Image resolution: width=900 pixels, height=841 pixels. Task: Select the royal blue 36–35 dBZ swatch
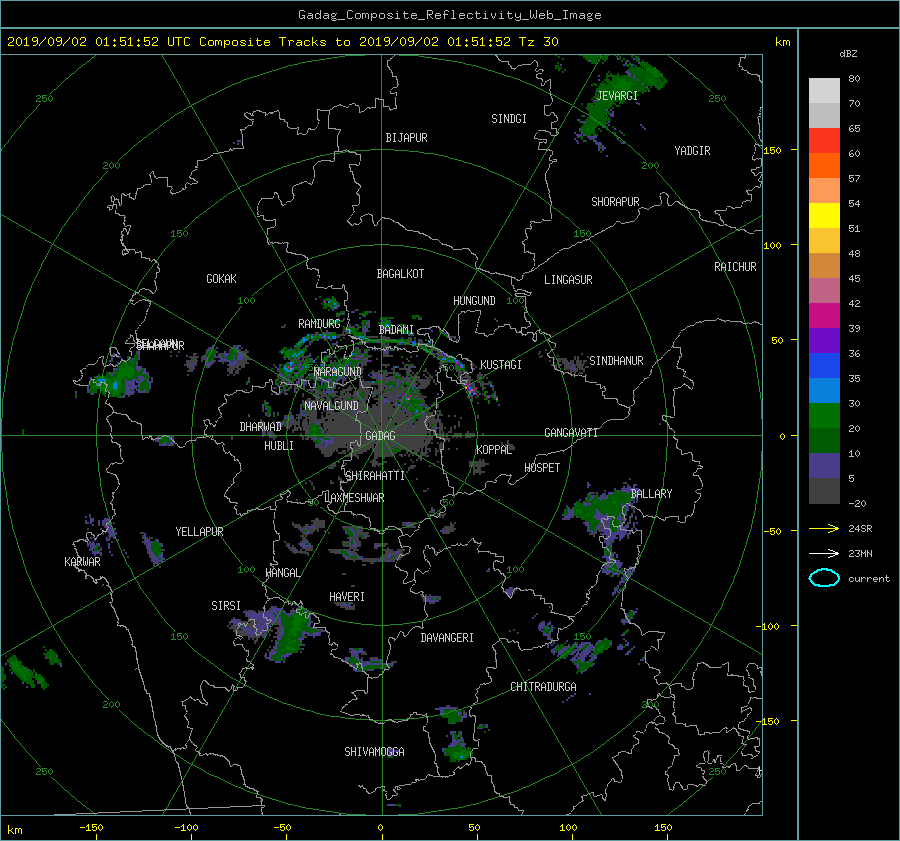pyautogui.click(x=824, y=366)
